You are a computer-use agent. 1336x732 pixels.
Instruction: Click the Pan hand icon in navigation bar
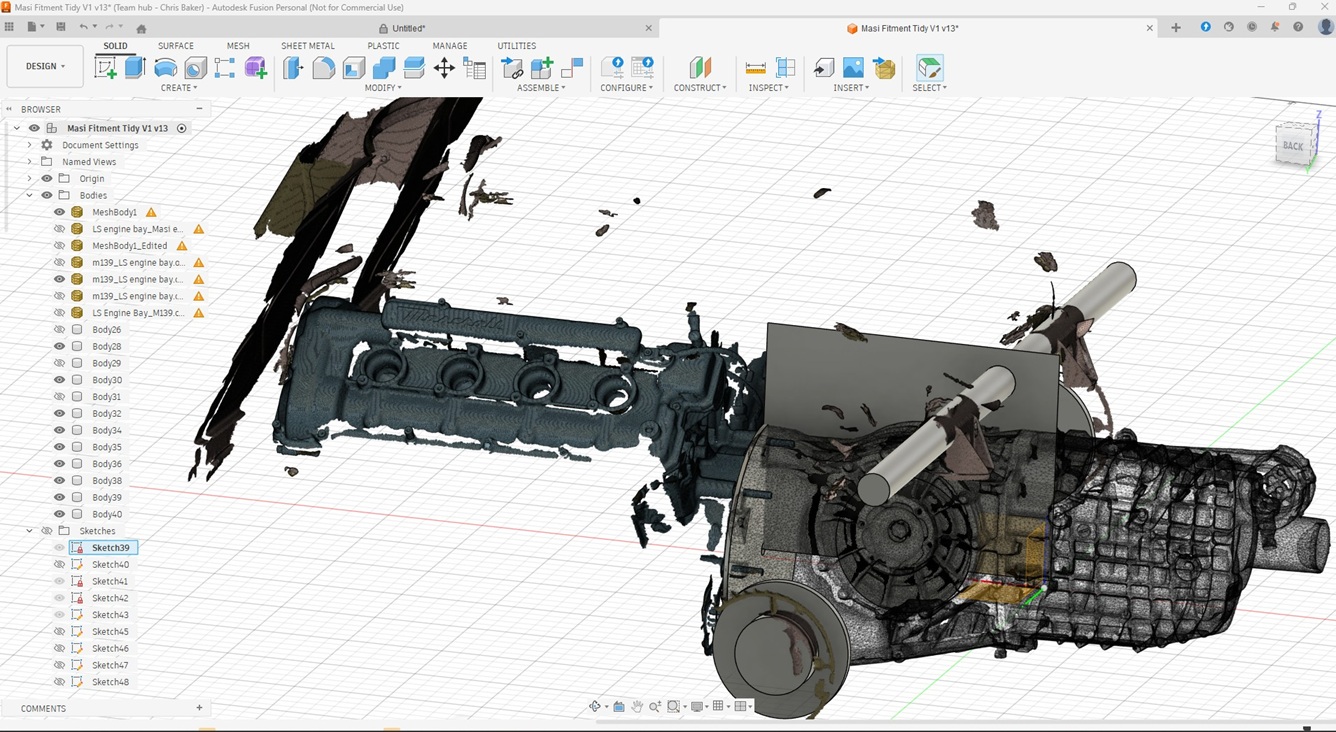click(x=636, y=707)
